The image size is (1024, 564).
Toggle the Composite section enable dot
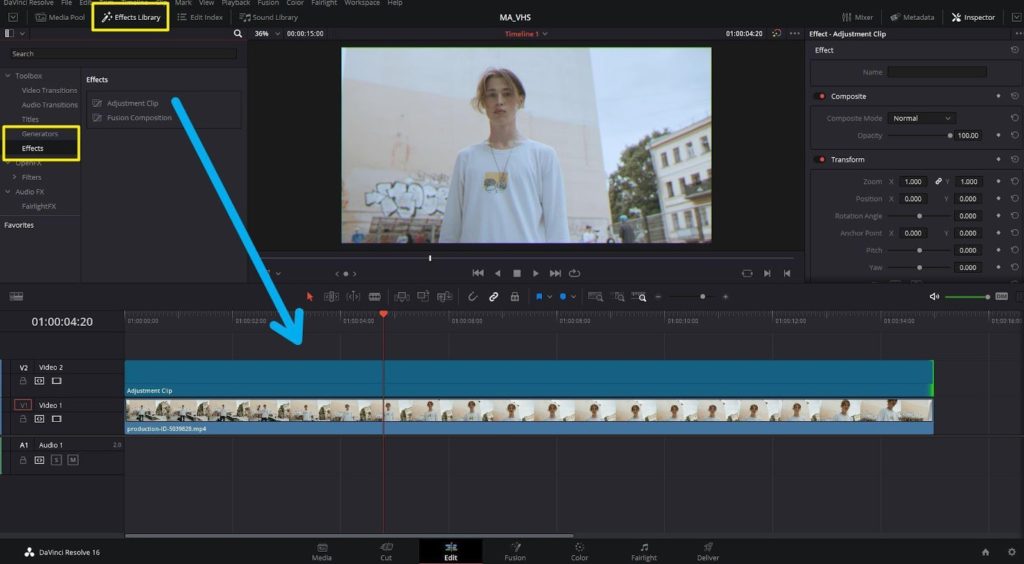tap(821, 96)
